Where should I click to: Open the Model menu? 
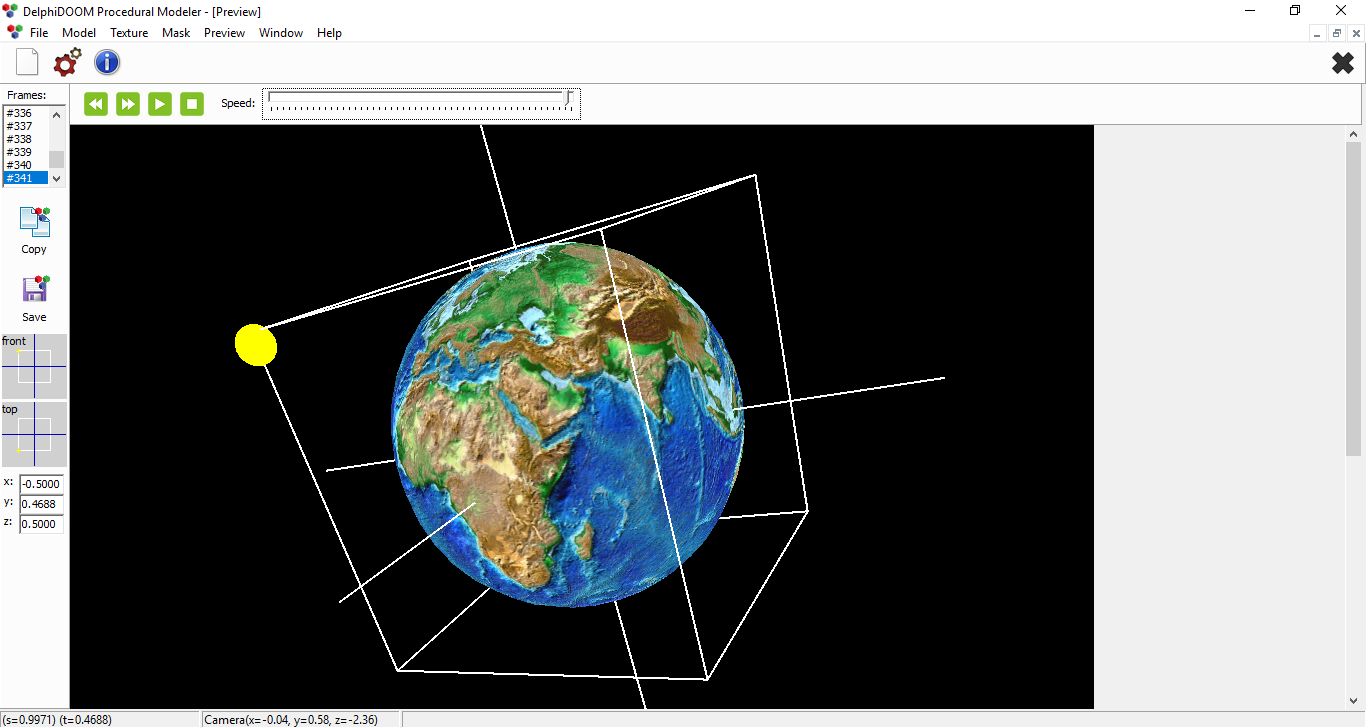pos(78,32)
